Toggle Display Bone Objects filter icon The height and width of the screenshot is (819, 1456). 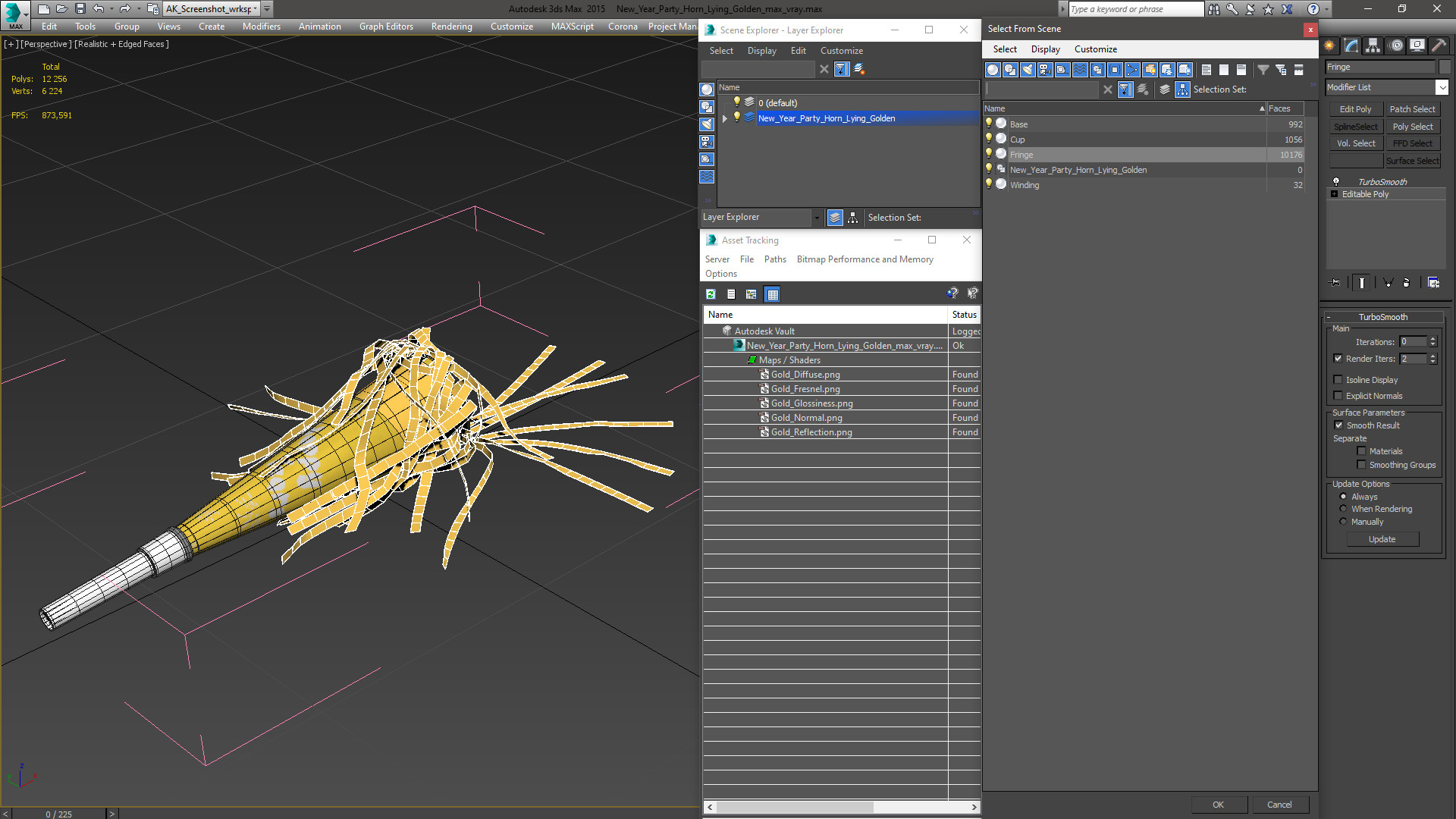pyautogui.click(x=1132, y=70)
